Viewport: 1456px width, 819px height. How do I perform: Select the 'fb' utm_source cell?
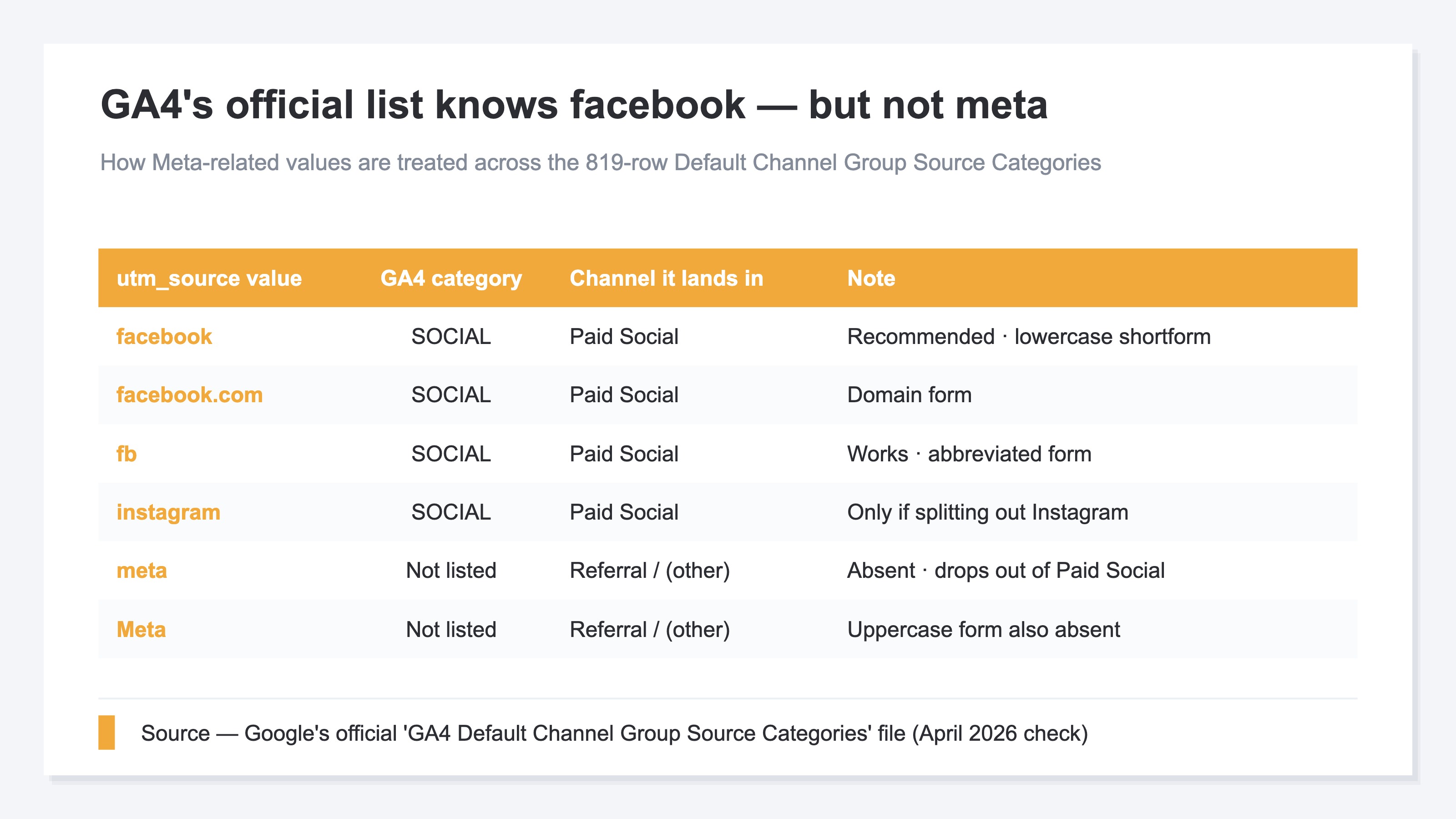coord(126,453)
